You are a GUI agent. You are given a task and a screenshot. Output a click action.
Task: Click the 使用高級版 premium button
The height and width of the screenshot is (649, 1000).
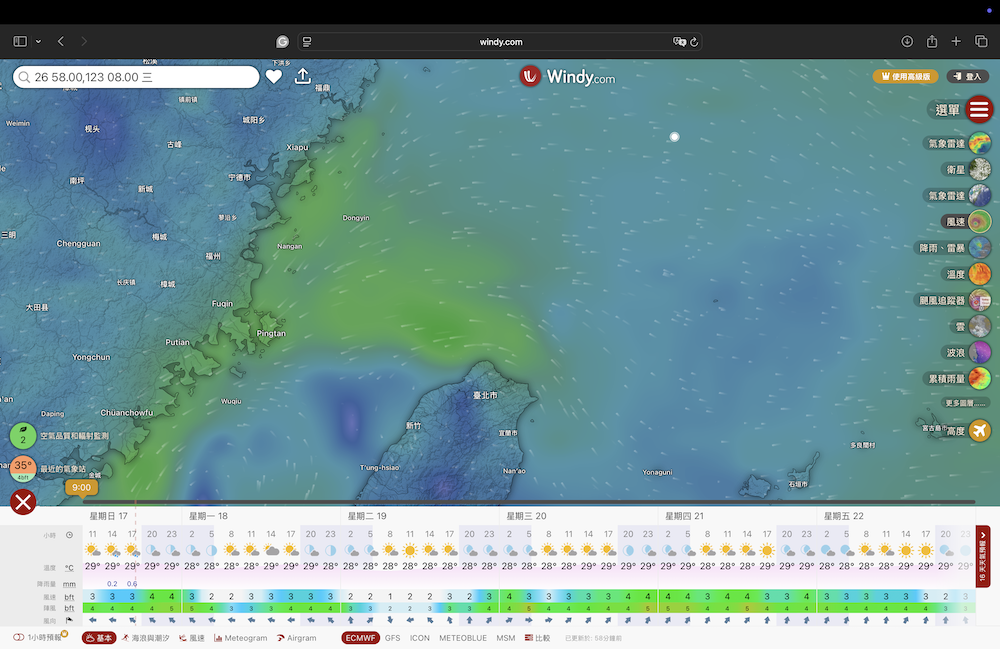[905, 76]
